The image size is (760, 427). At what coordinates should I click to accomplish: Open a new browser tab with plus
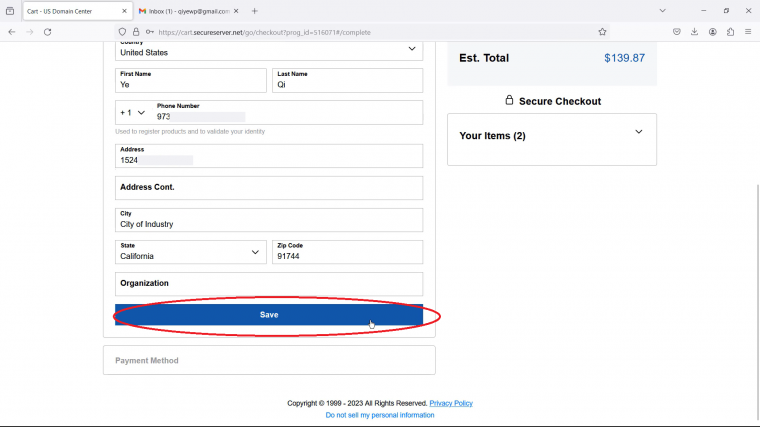point(254,11)
